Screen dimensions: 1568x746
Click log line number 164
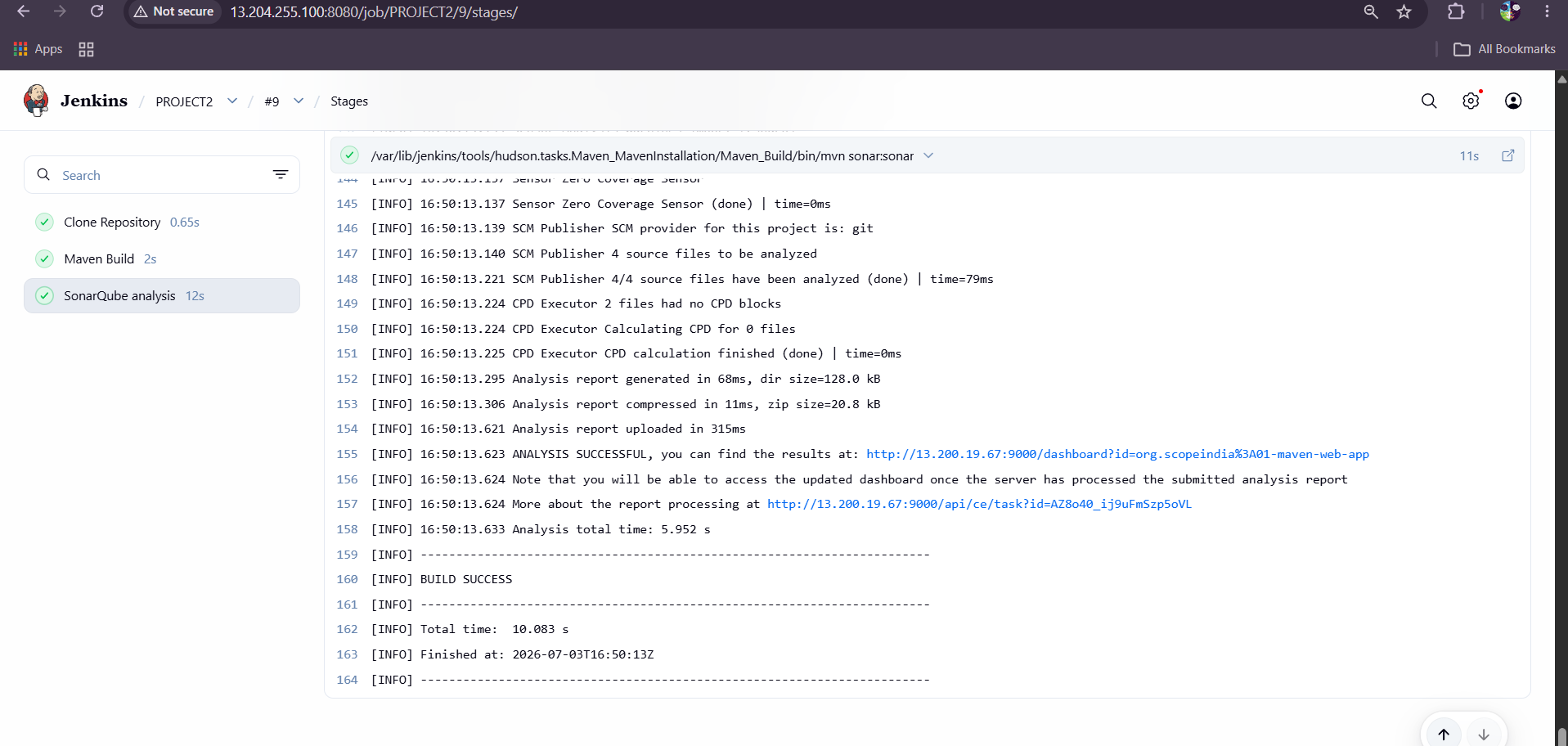(x=347, y=680)
